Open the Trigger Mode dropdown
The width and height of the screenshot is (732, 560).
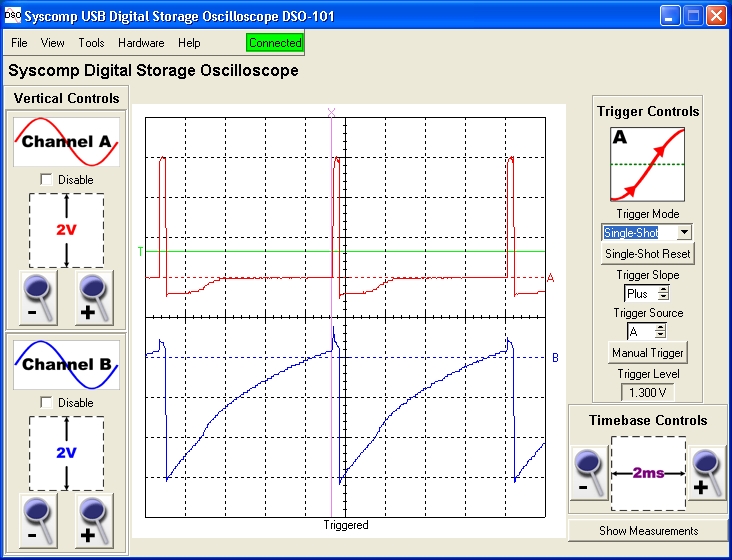point(684,232)
